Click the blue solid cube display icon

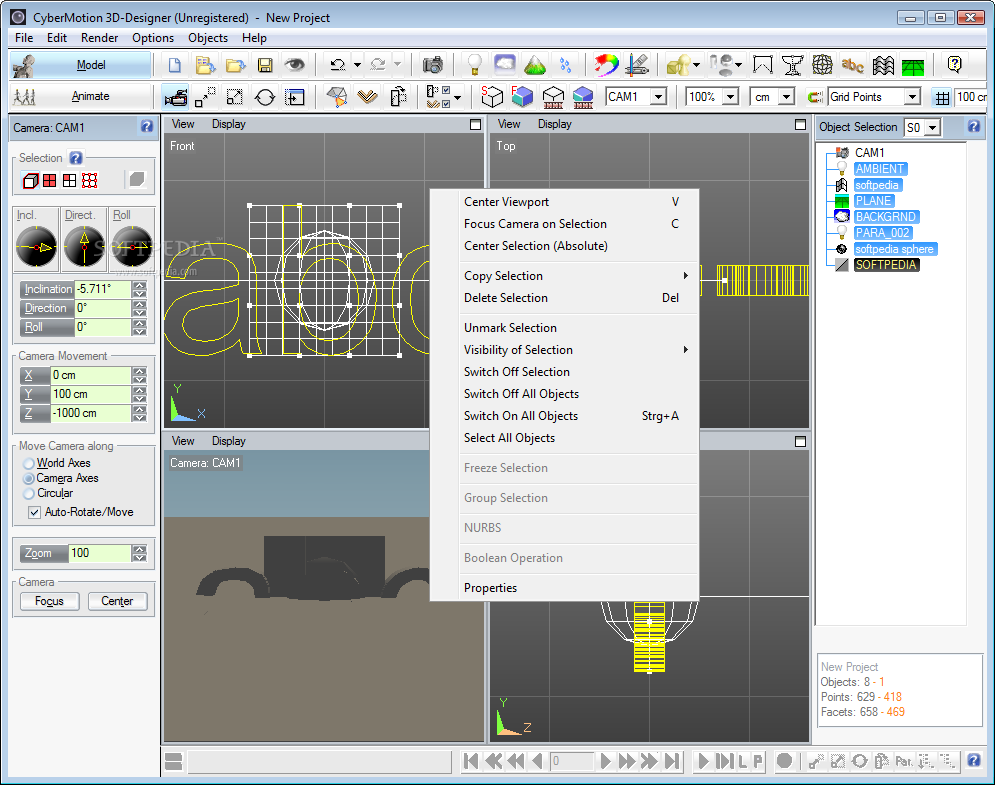[x=522, y=97]
